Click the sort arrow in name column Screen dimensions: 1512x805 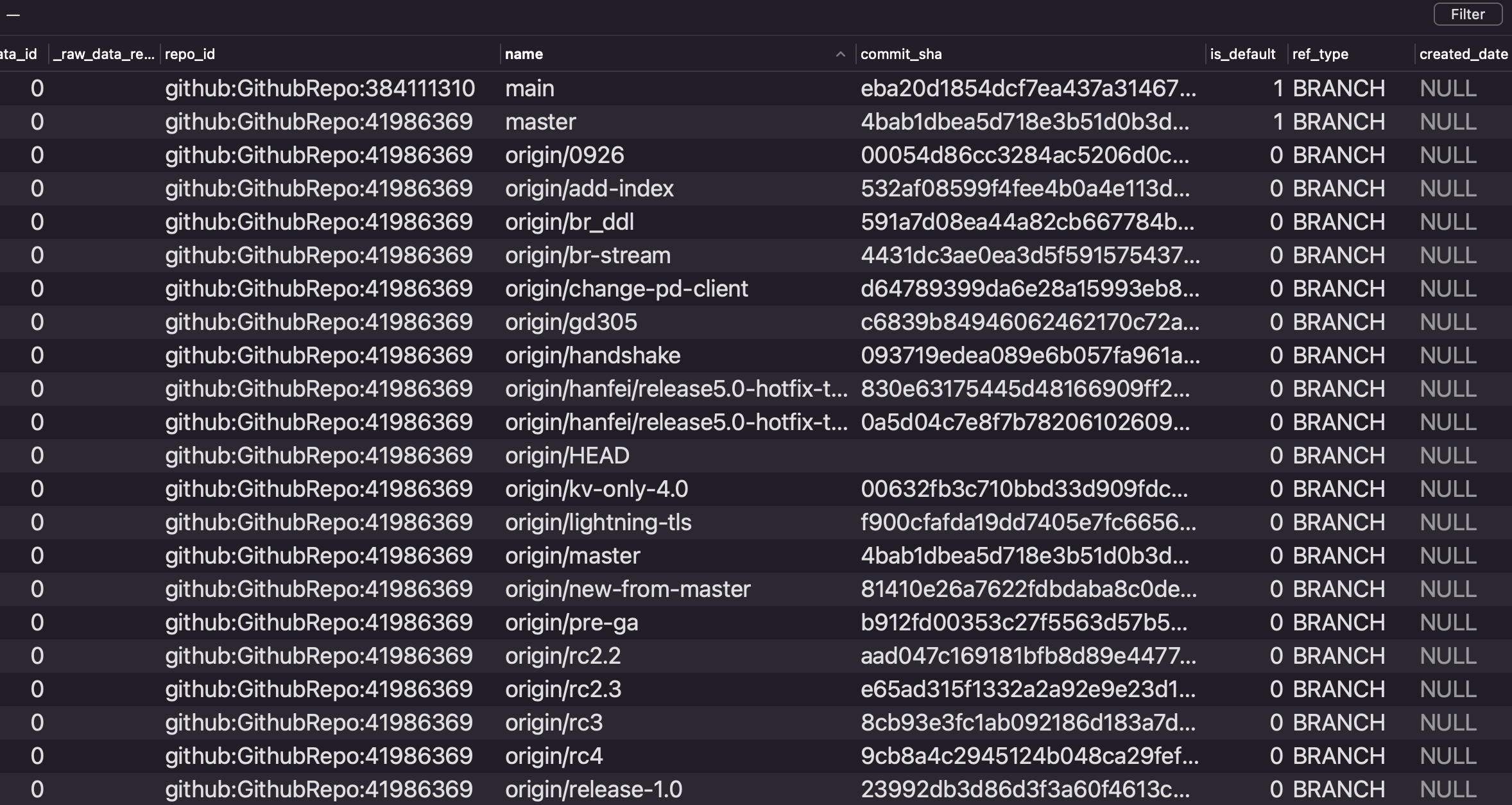(840, 55)
